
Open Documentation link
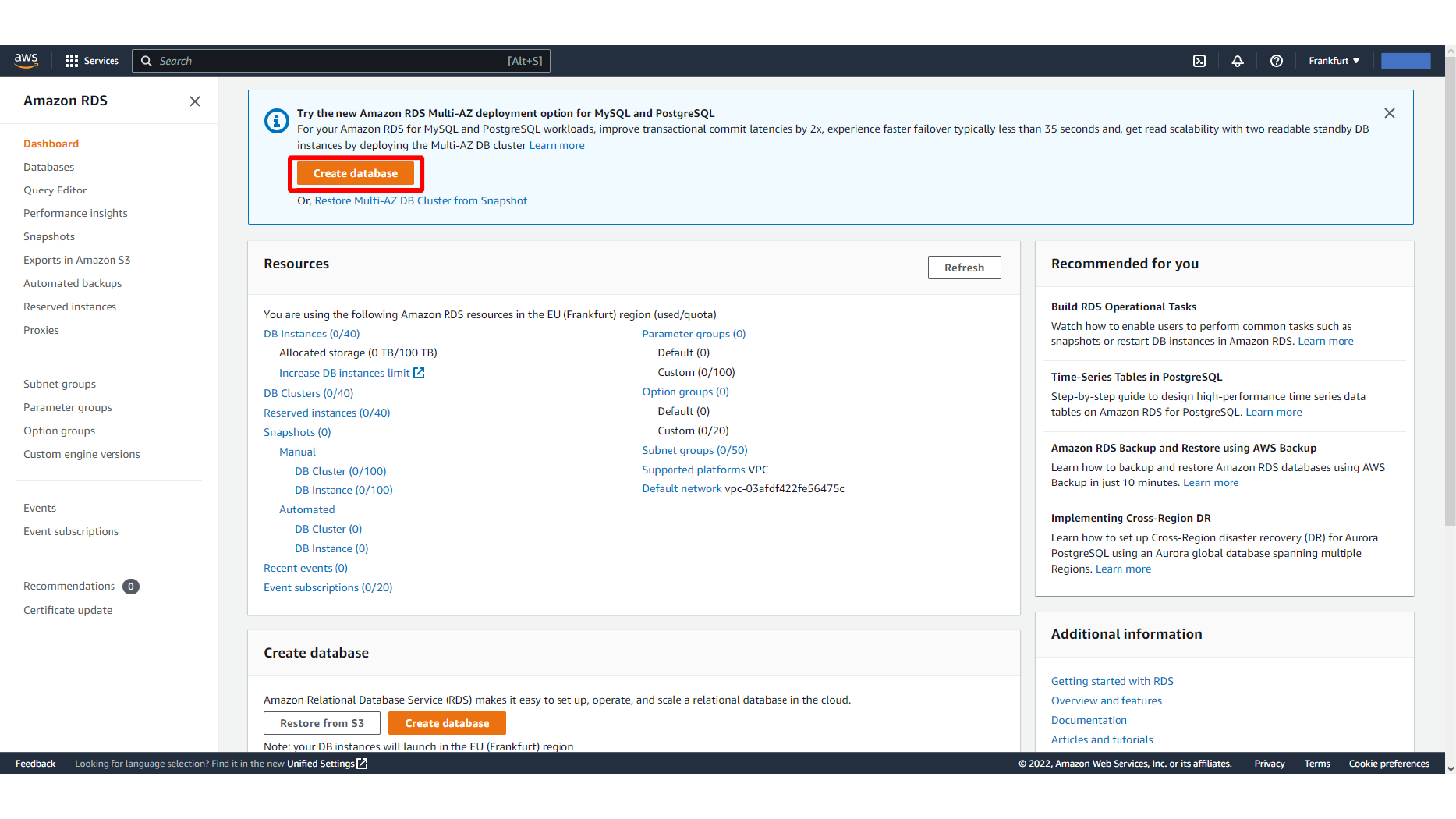click(x=1089, y=721)
